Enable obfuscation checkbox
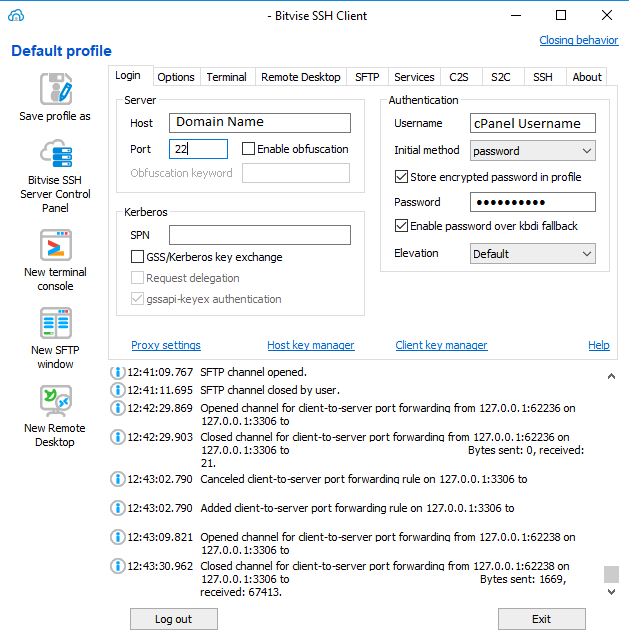Screen dimensions: 629x641 [249, 149]
